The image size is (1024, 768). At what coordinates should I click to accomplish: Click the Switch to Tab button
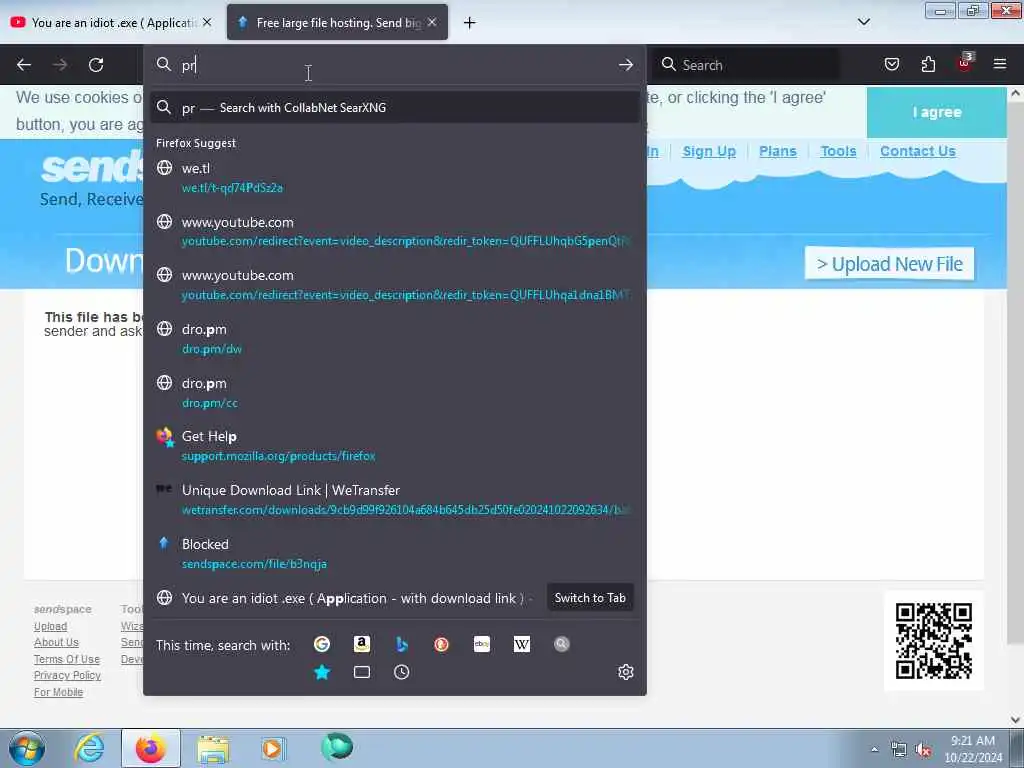point(590,598)
